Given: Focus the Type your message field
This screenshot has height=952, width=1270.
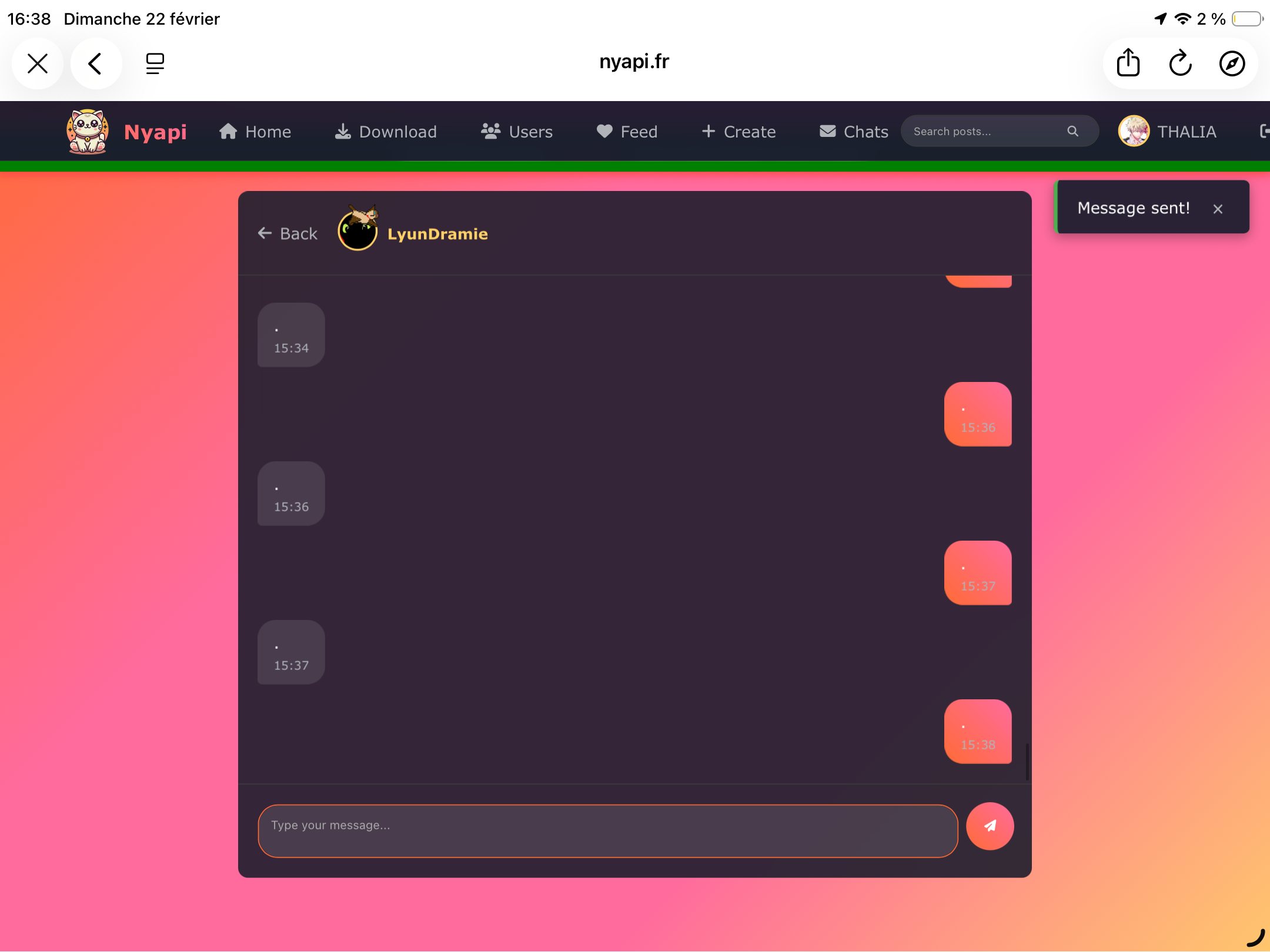Looking at the screenshot, I should pyautogui.click(x=607, y=830).
